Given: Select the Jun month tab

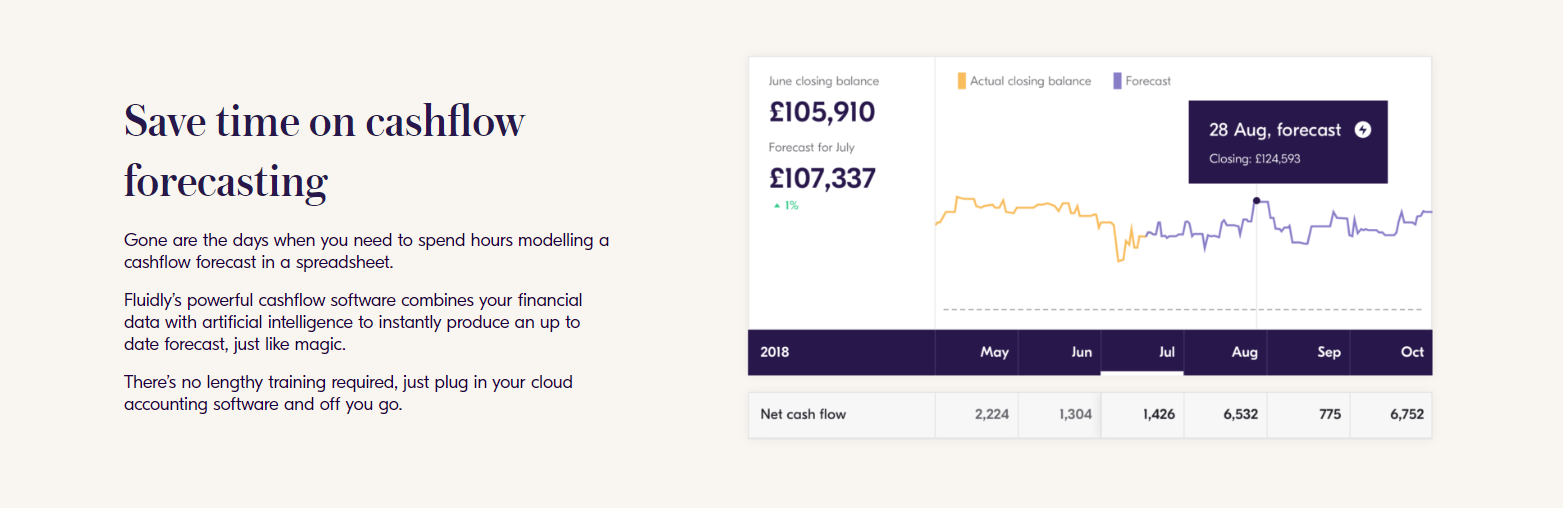Looking at the screenshot, I should pyautogui.click(x=1081, y=352).
